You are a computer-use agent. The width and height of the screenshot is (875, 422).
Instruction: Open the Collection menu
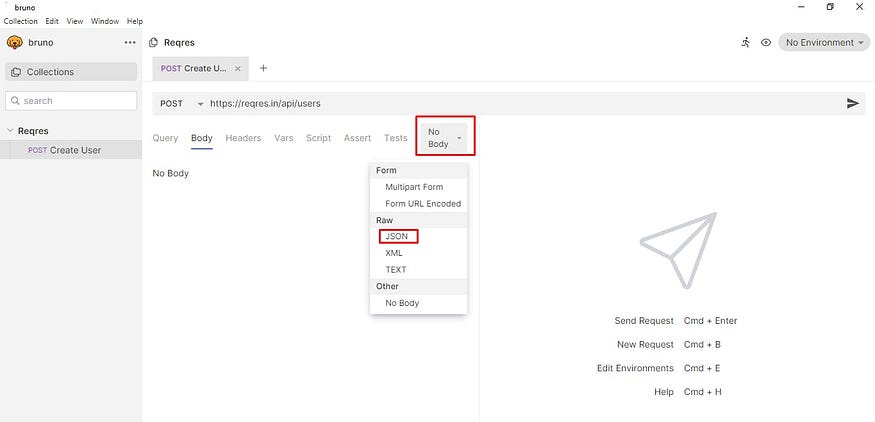coord(21,21)
